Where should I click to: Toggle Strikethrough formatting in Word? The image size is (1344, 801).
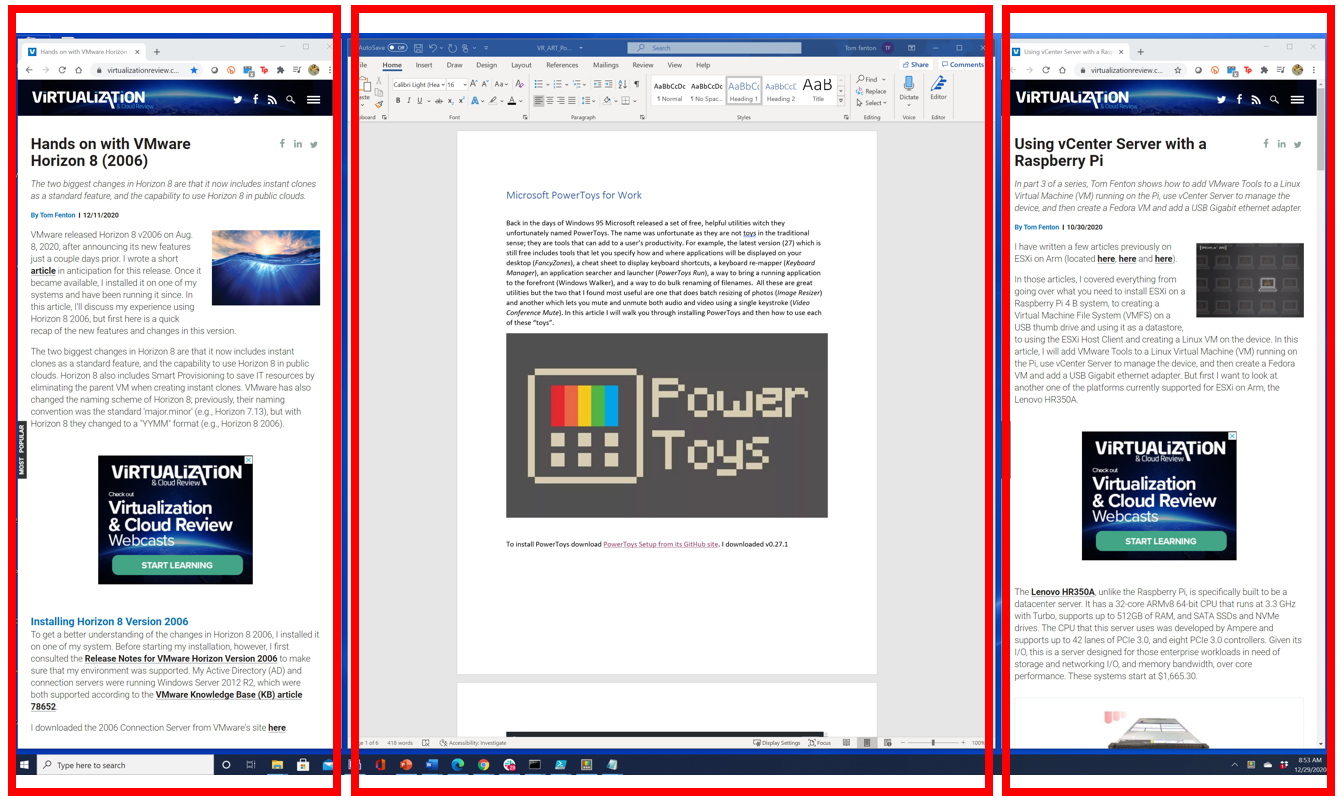pyautogui.click(x=438, y=100)
